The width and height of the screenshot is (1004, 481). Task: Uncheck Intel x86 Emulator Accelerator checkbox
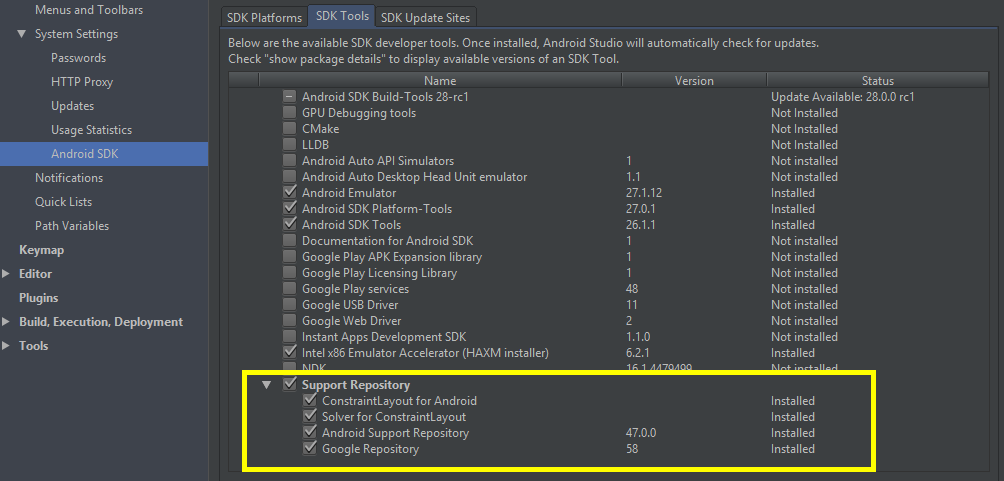(x=290, y=352)
